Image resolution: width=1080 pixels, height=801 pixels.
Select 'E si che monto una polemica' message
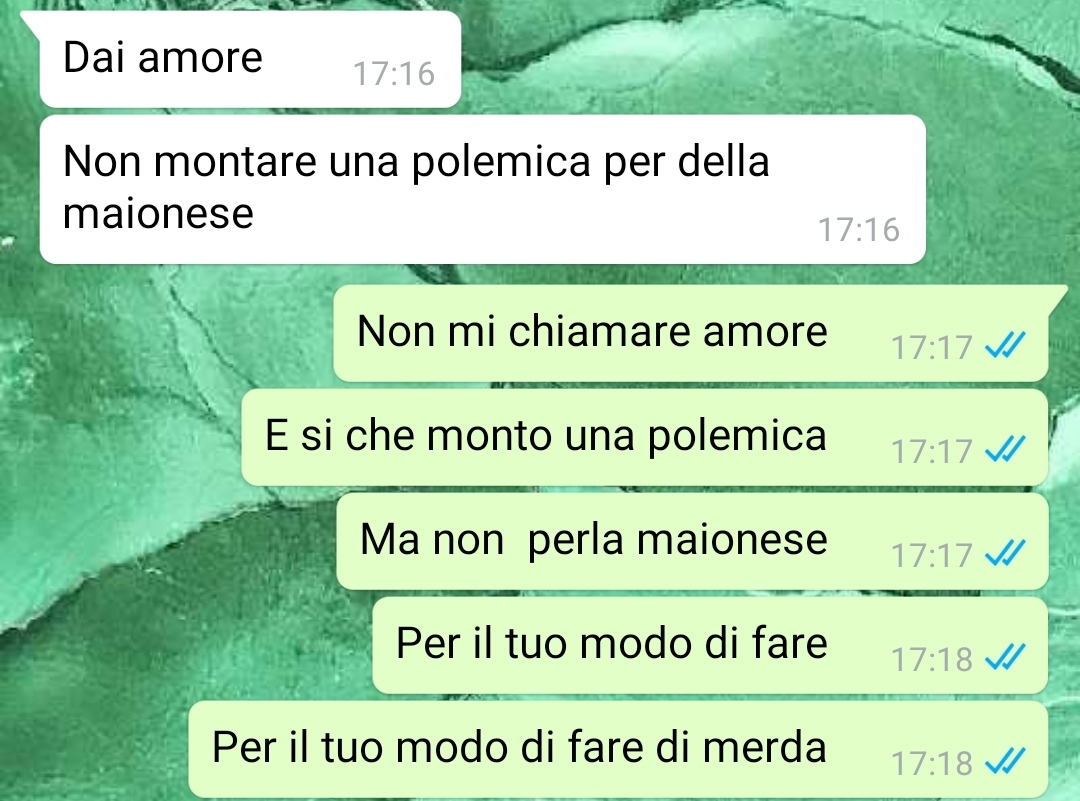(x=645, y=437)
